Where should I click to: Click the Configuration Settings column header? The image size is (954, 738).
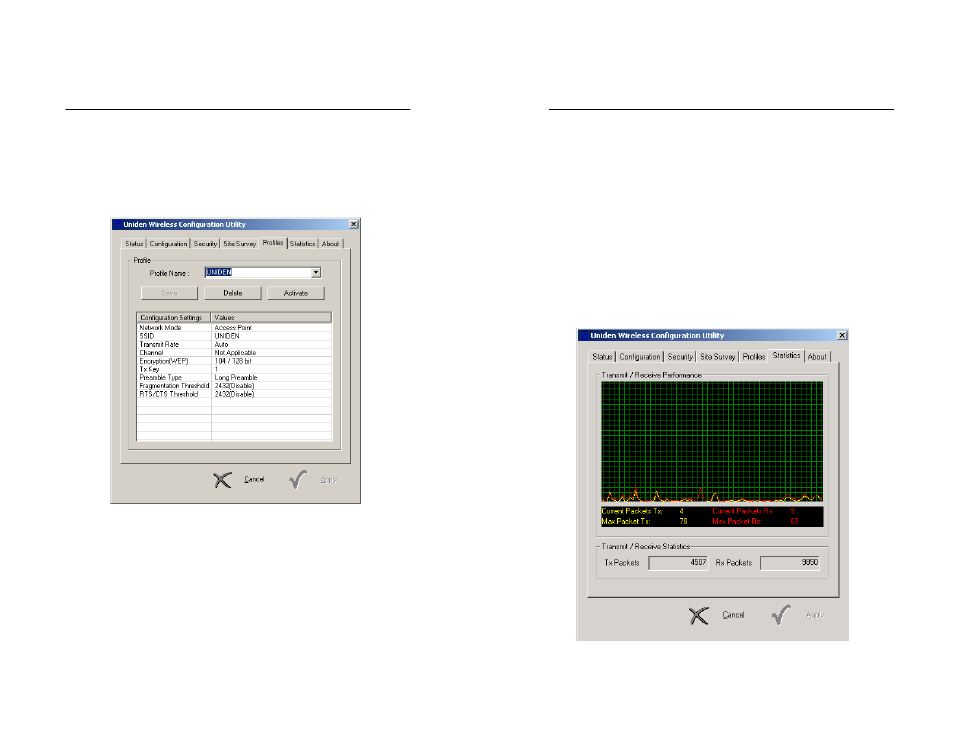(174, 318)
